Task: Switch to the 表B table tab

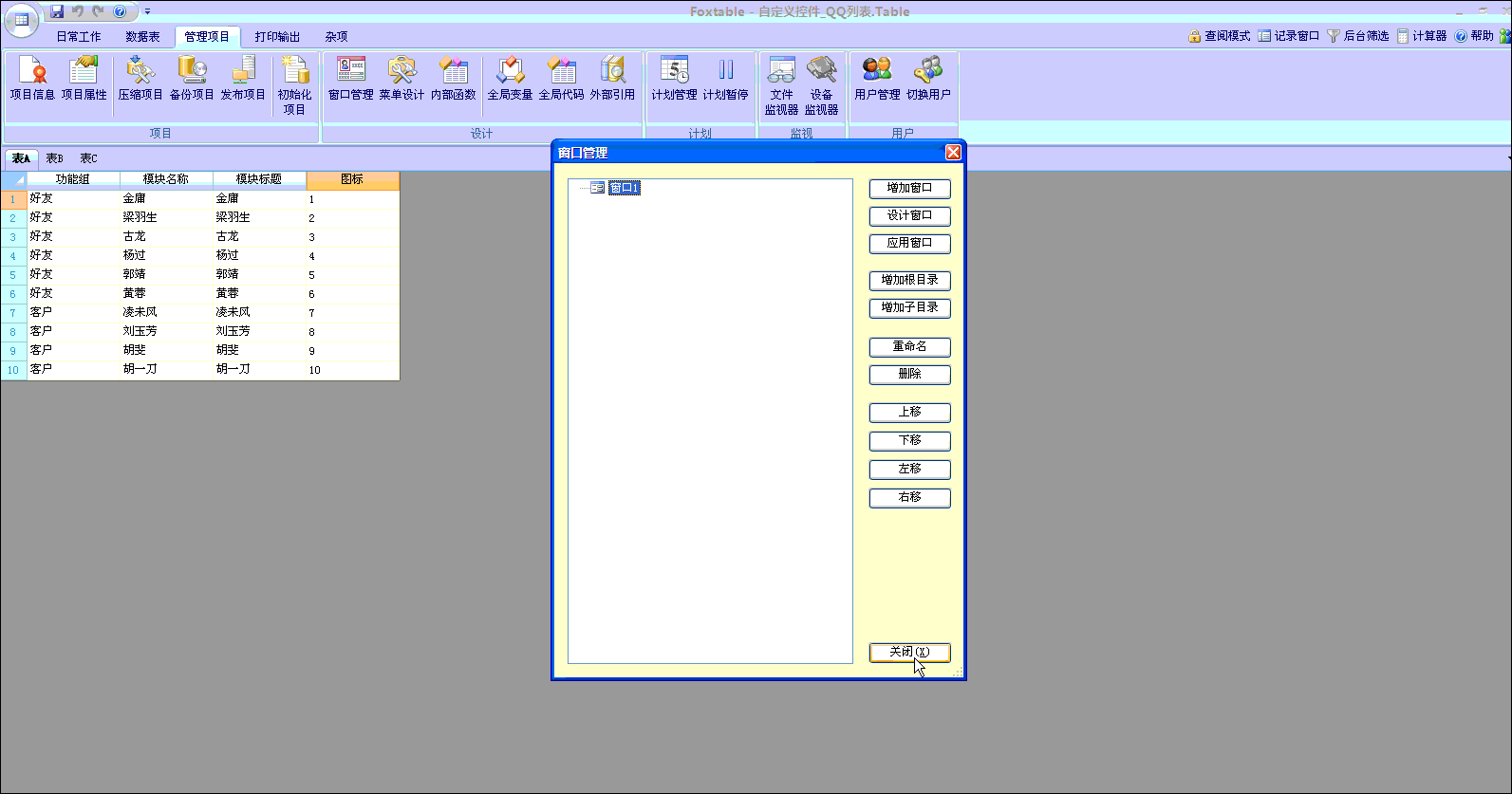Action: tap(54, 158)
